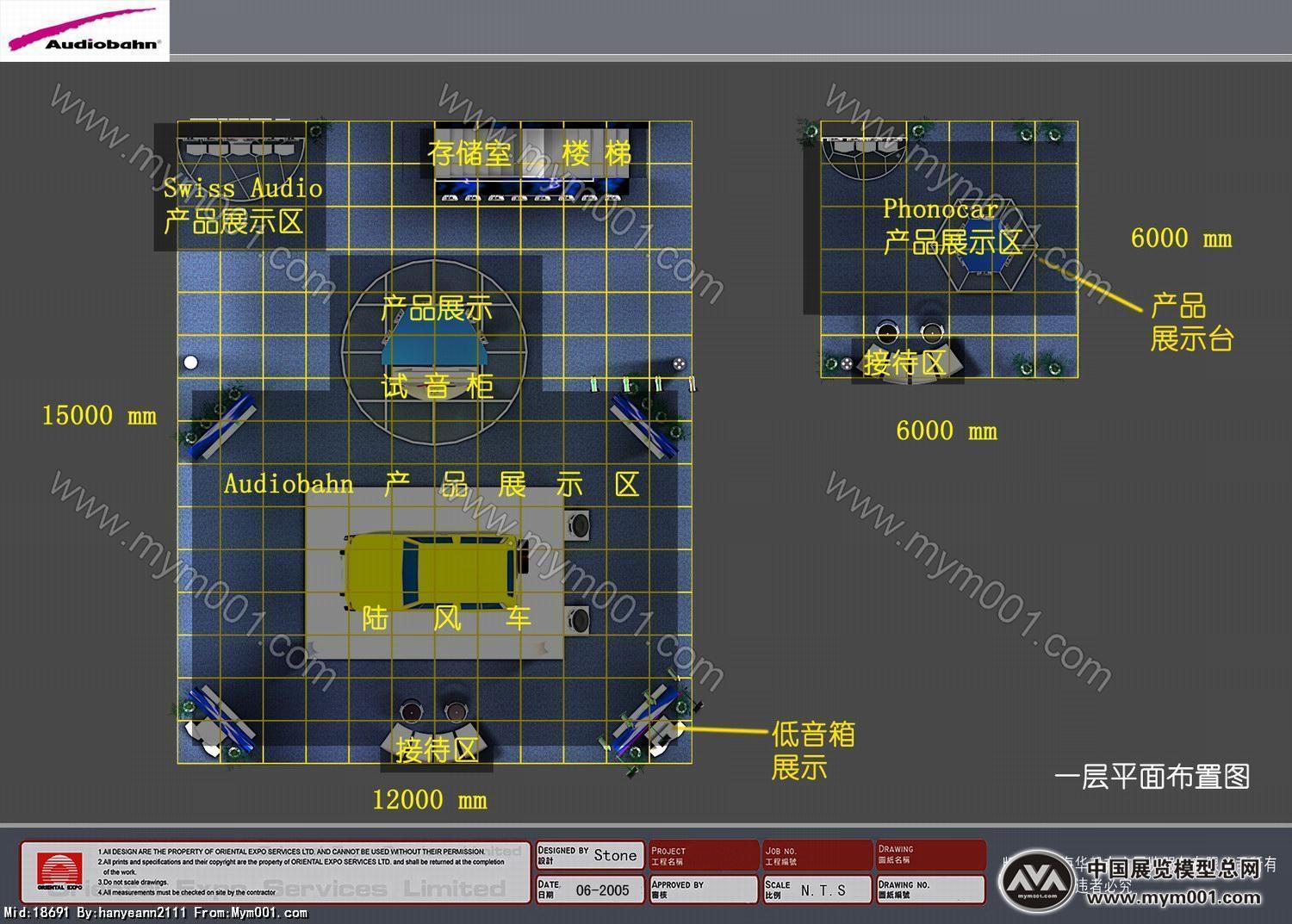Click the white circle on left wall
This screenshot has height=924, width=1292.
point(190,362)
